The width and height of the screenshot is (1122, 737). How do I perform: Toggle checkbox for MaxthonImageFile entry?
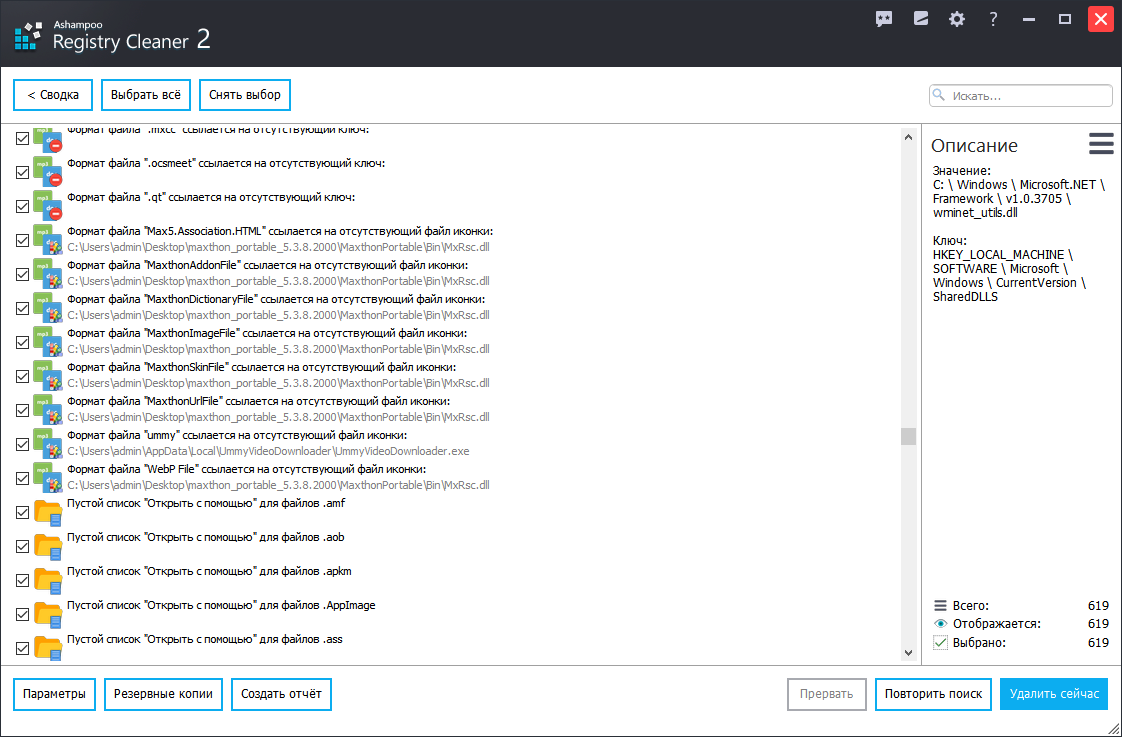coord(23,342)
